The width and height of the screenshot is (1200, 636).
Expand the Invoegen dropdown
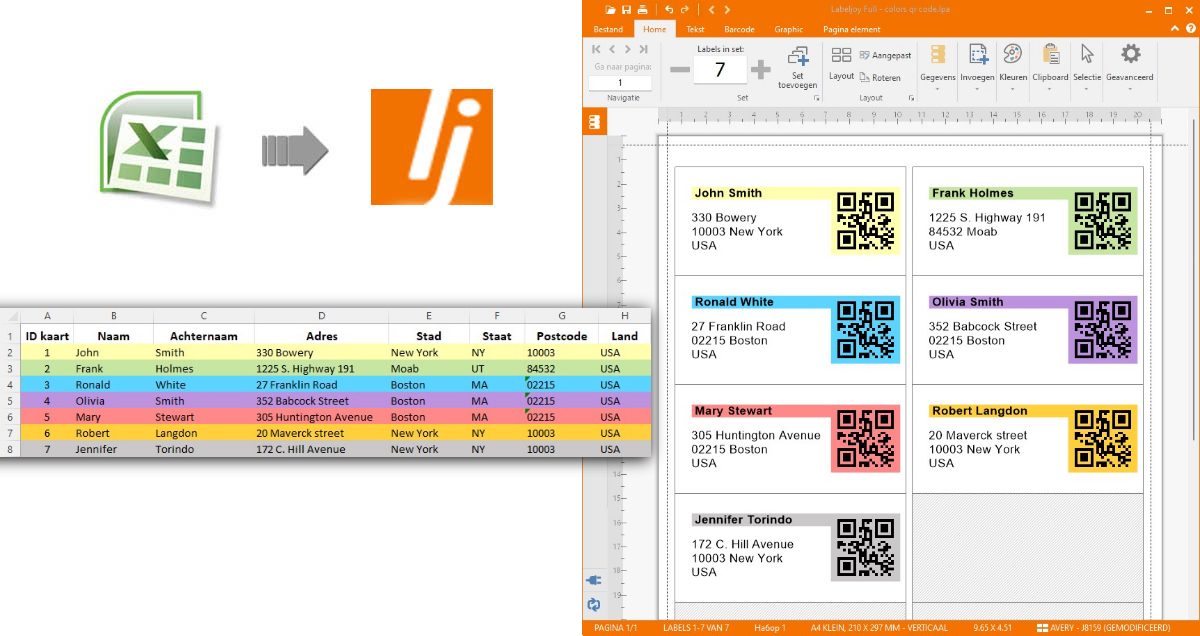977,67
